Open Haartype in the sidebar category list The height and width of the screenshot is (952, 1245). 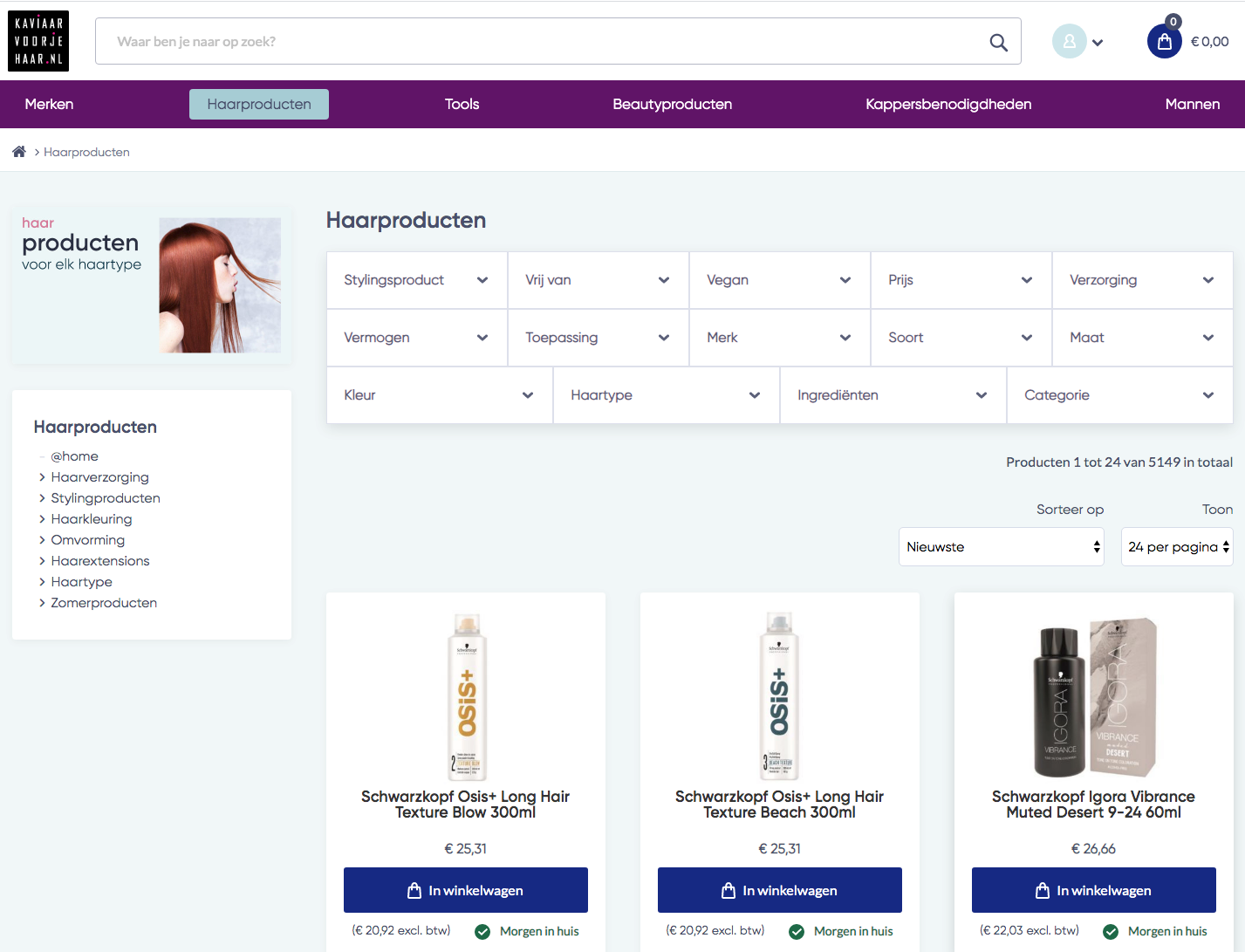81,582
